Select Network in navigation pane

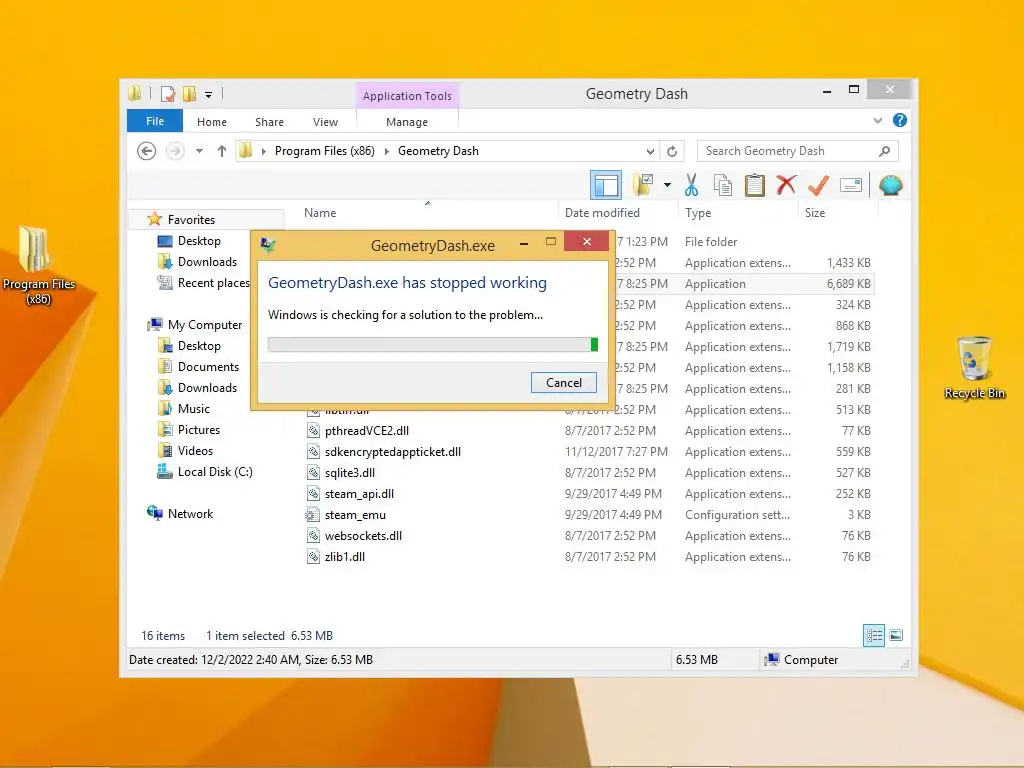tap(190, 514)
